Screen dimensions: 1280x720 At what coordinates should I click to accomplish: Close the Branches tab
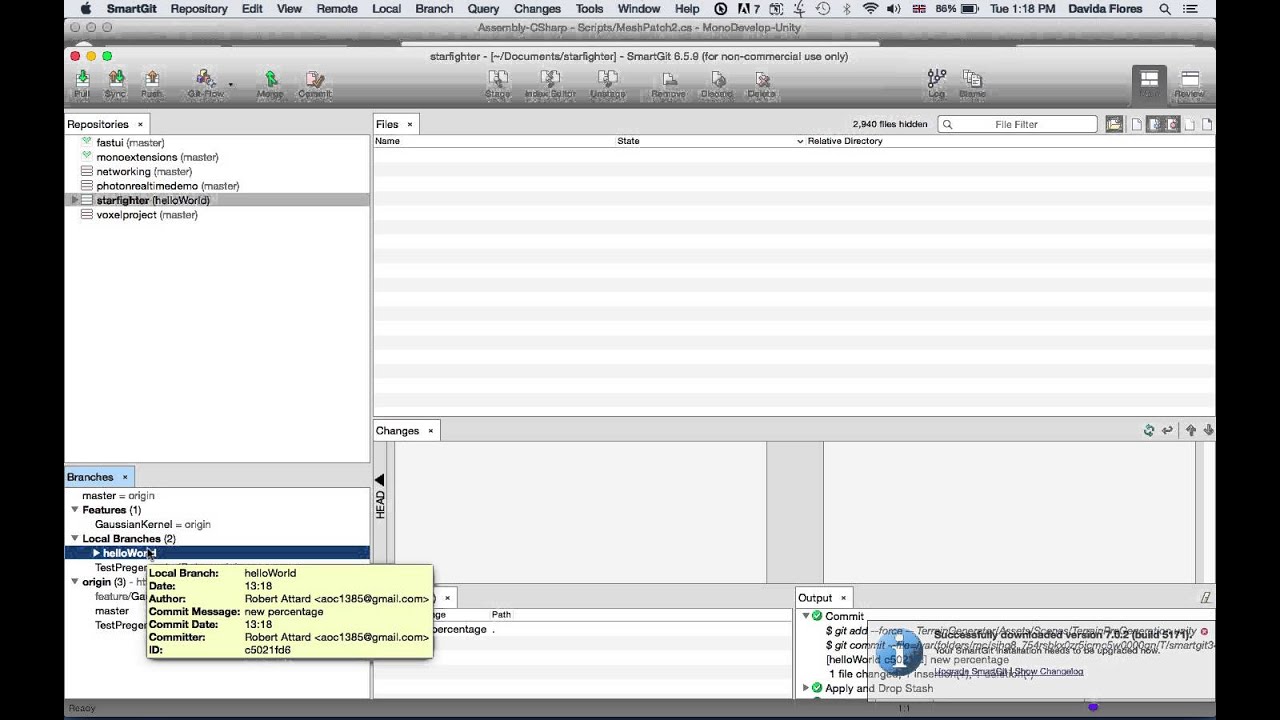pos(124,477)
